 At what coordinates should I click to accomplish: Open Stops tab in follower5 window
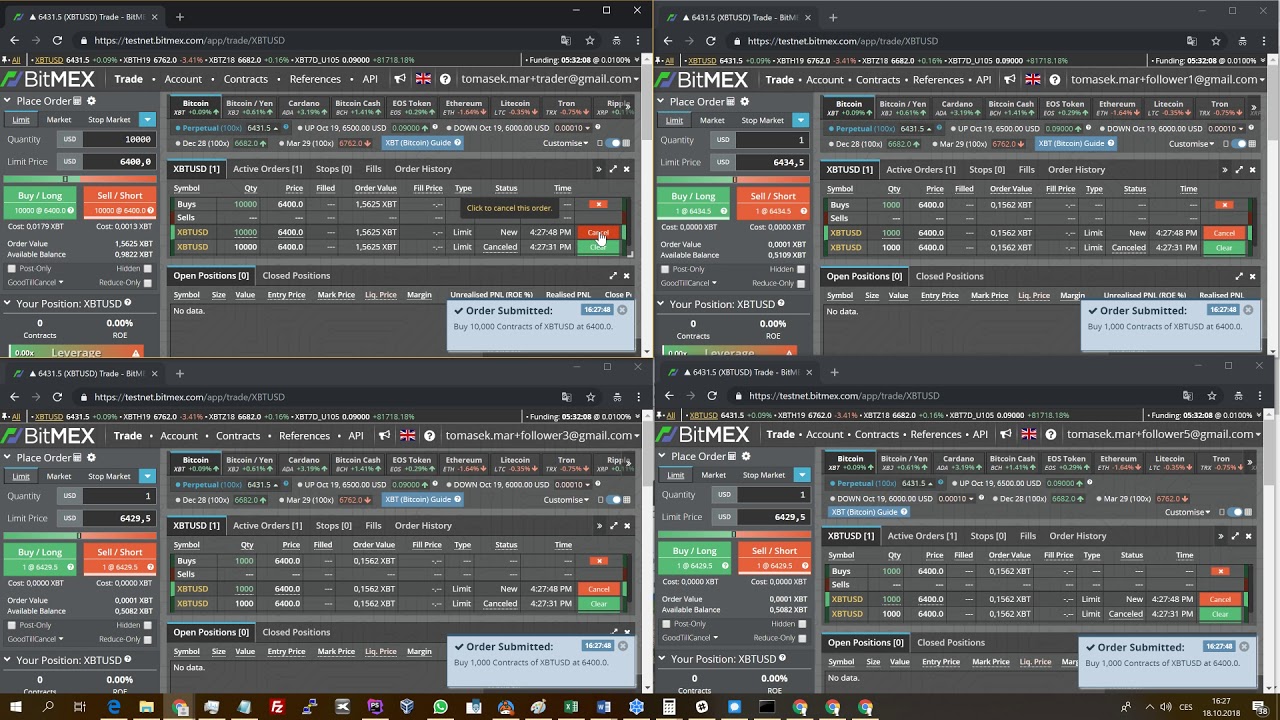988,536
